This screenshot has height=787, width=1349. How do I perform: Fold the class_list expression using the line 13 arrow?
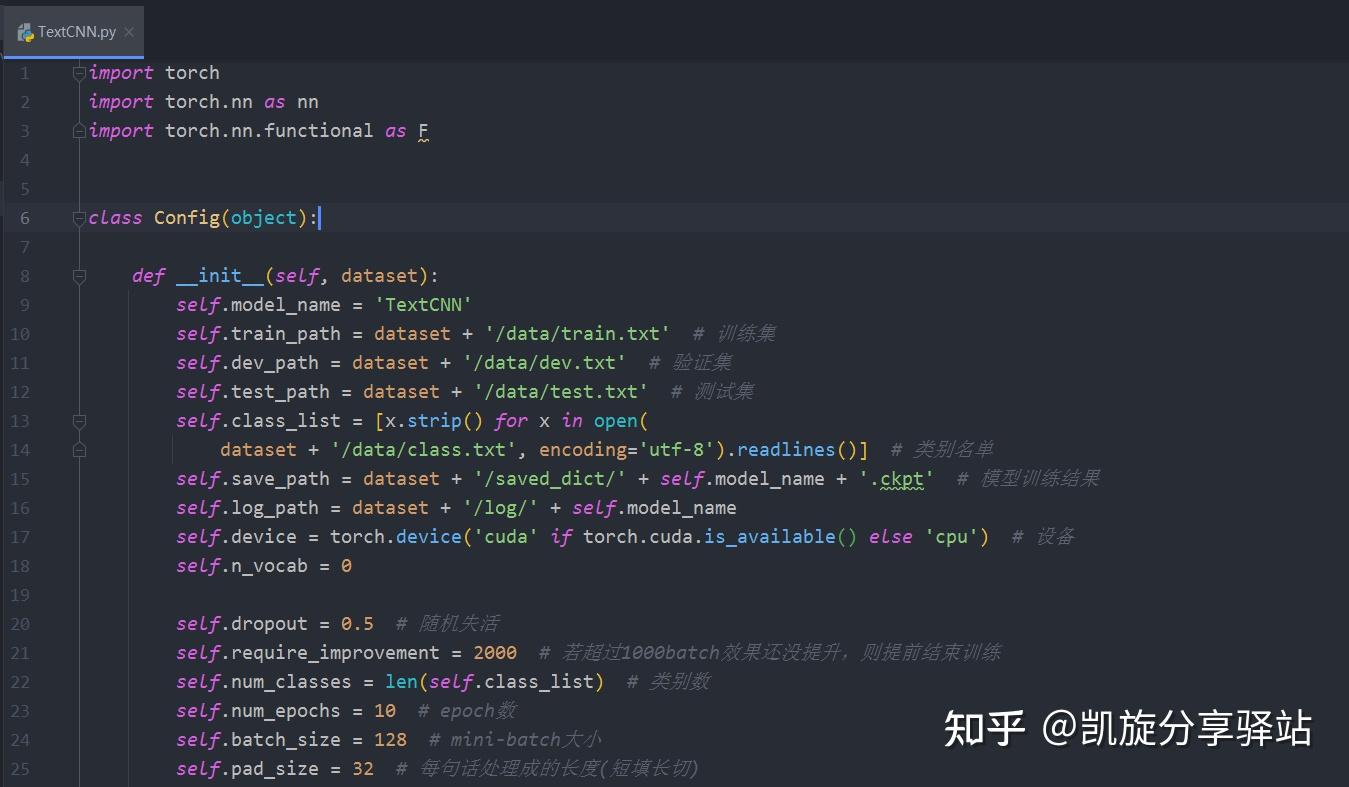[79, 420]
